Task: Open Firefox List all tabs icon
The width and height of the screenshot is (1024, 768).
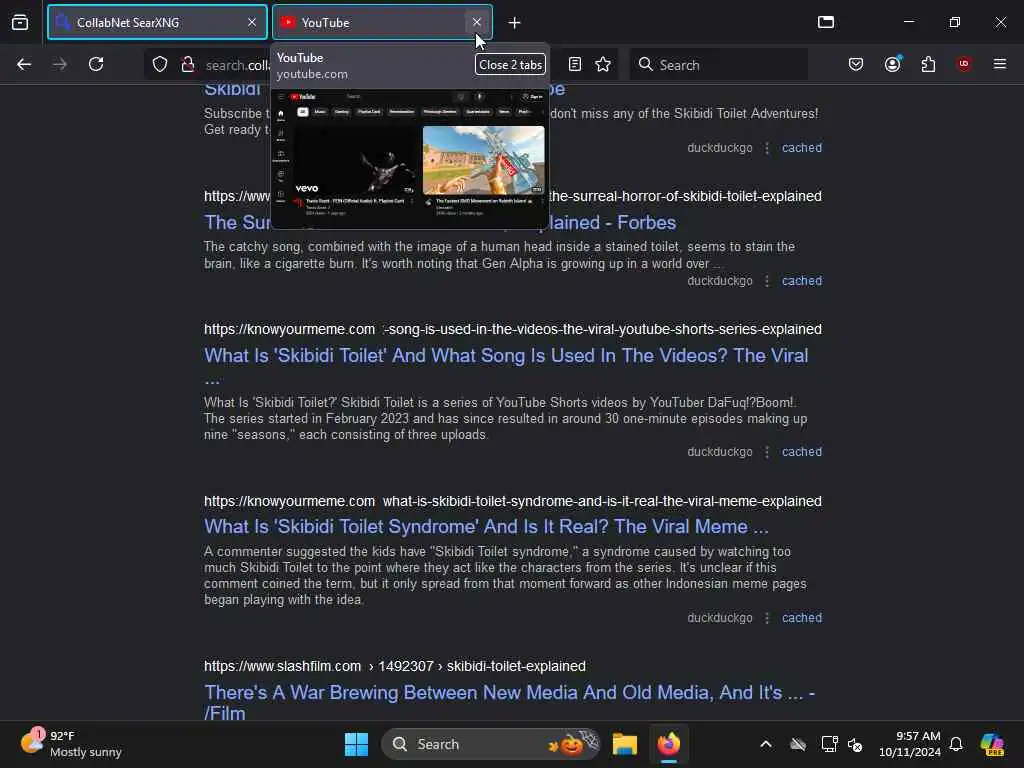Action: point(826,22)
